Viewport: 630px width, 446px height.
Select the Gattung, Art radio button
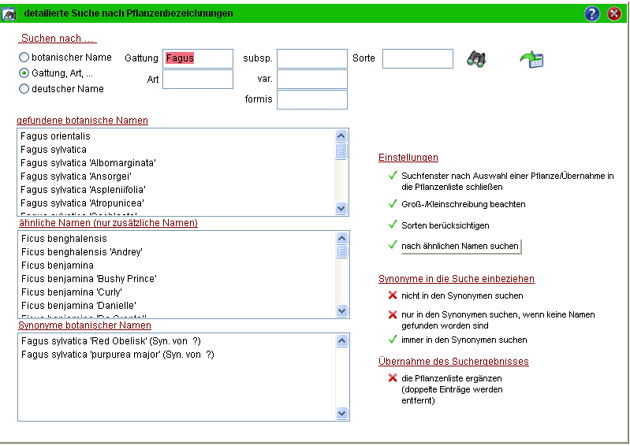pyautogui.click(x=24, y=73)
